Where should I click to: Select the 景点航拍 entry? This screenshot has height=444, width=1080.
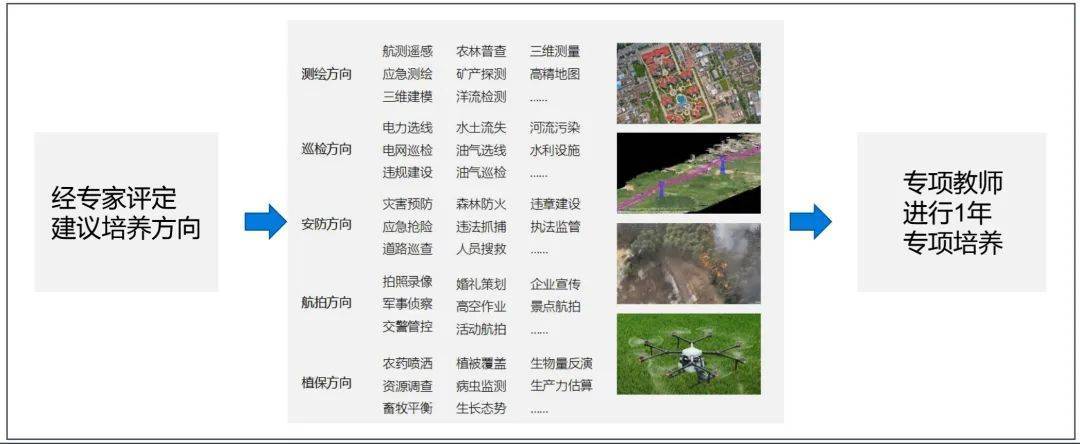pos(555,306)
